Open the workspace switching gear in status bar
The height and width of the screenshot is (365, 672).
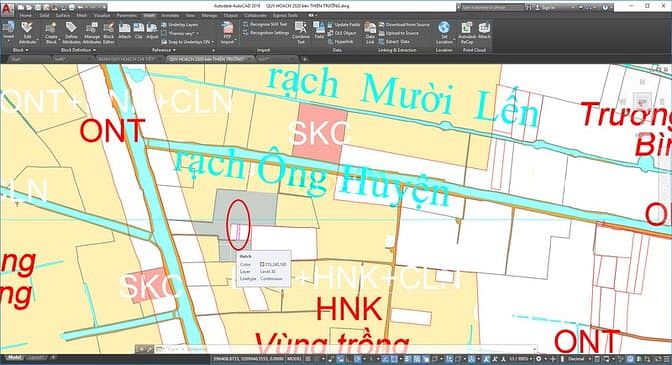point(540,359)
